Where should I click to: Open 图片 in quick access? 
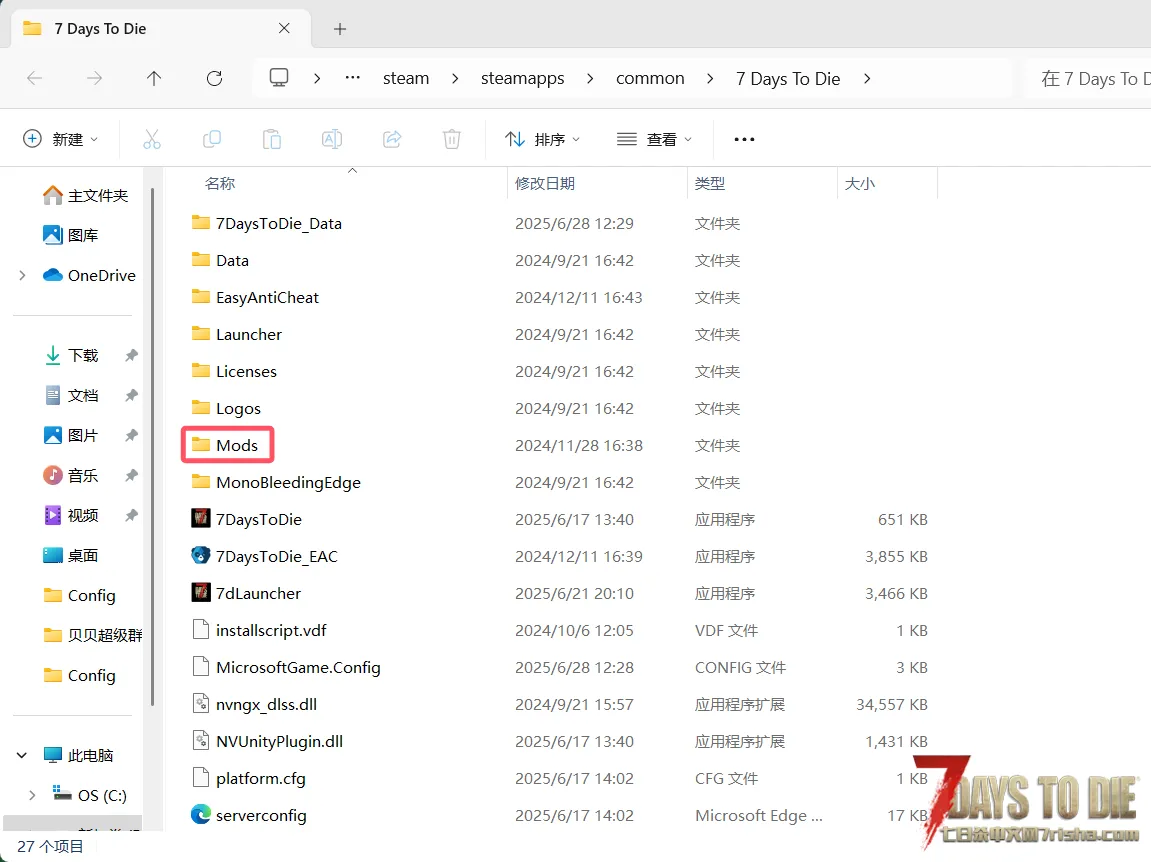pos(71,435)
